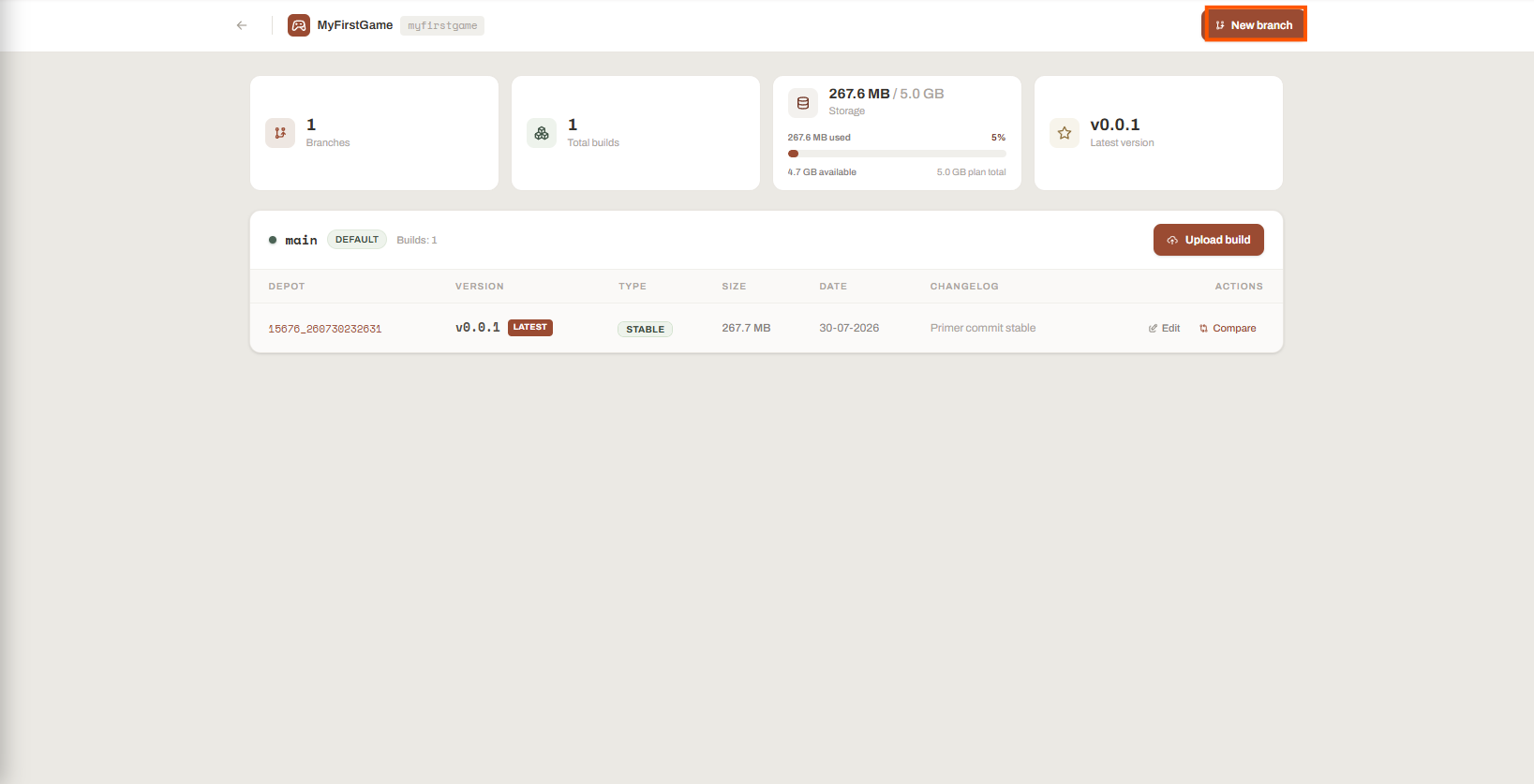Click the Total builds cubes icon
This screenshot has width=1534, height=784.
pyautogui.click(x=542, y=133)
